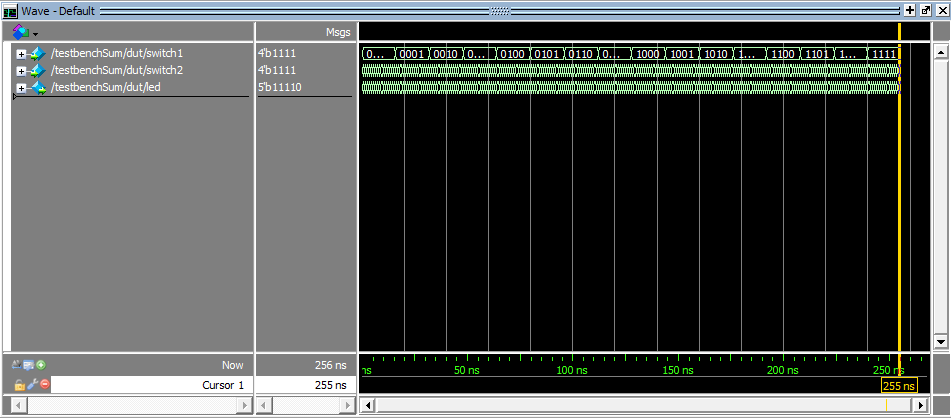This screenshot has width=951, height=418.
Task: Click the Edit Grid & Timeline icon
Action: tap(29, 366)
